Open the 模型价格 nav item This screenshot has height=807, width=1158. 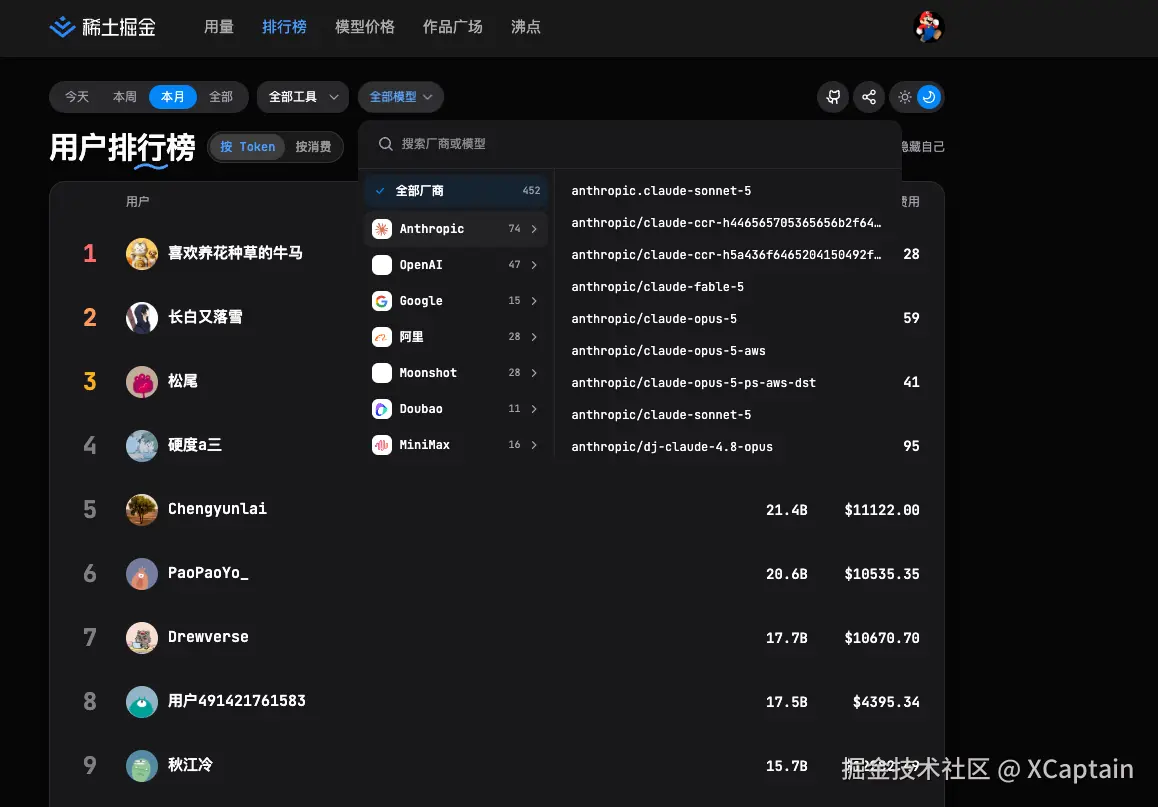(x=365, y=27)
